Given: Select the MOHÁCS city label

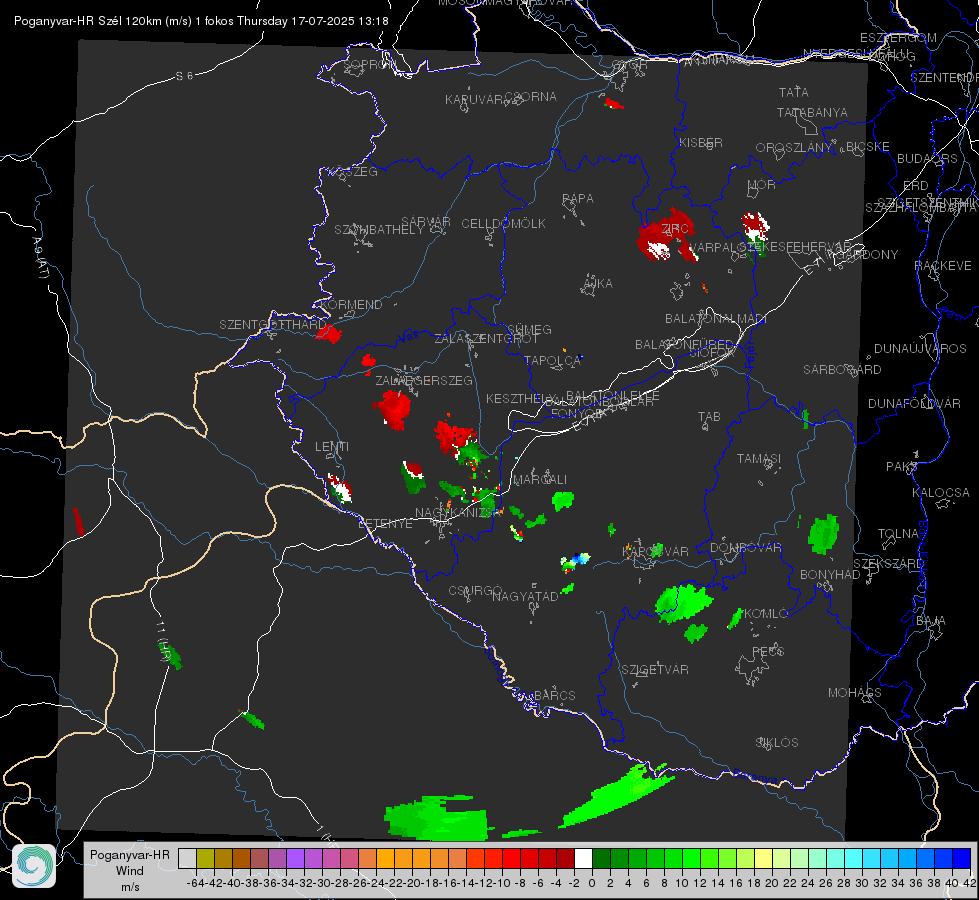Looking at the screenshot, I should pyautogui.click(x=855, y=693).
